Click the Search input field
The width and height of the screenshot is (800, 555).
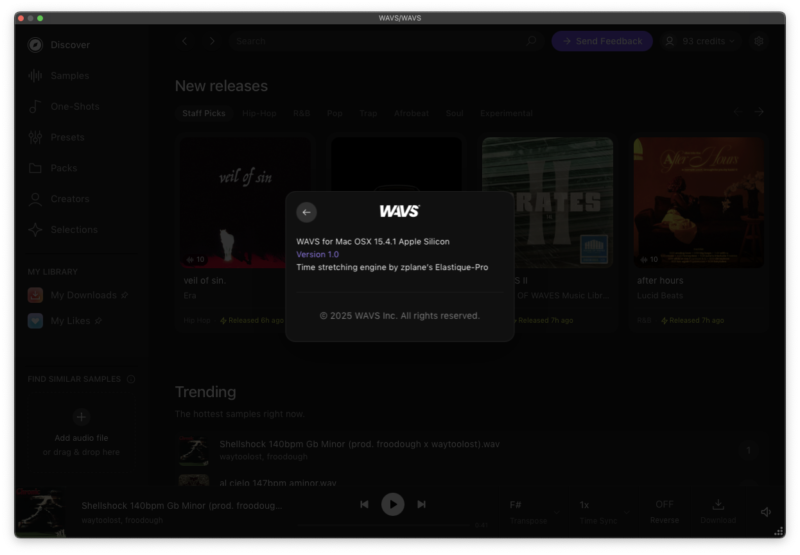380,41
